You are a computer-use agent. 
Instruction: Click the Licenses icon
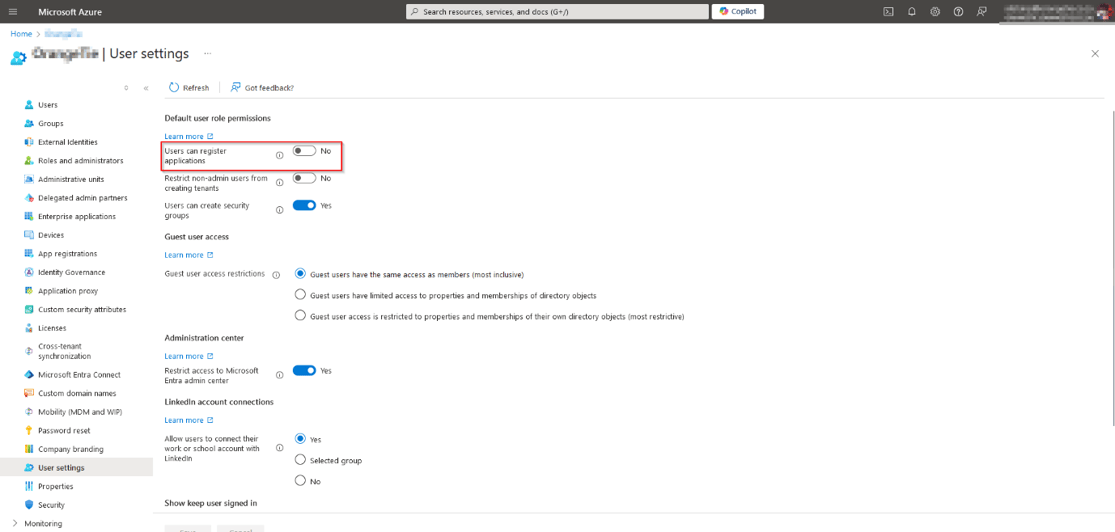click(29, 328)
